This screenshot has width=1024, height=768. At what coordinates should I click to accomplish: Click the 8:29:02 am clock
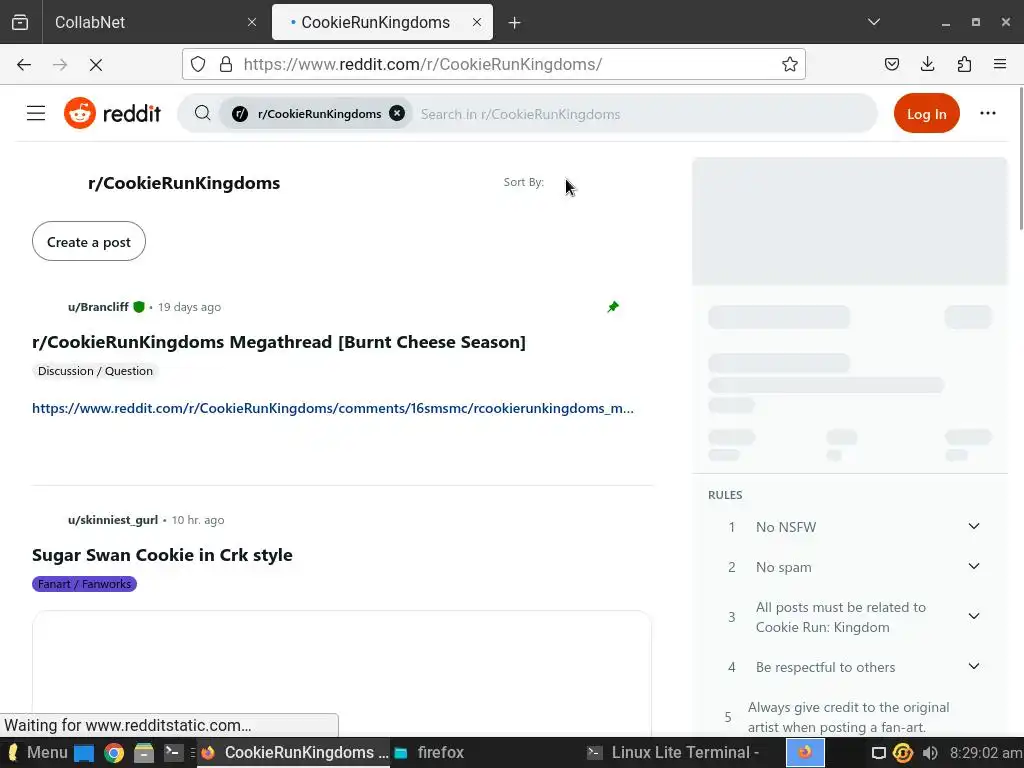[x=984, y=753]
